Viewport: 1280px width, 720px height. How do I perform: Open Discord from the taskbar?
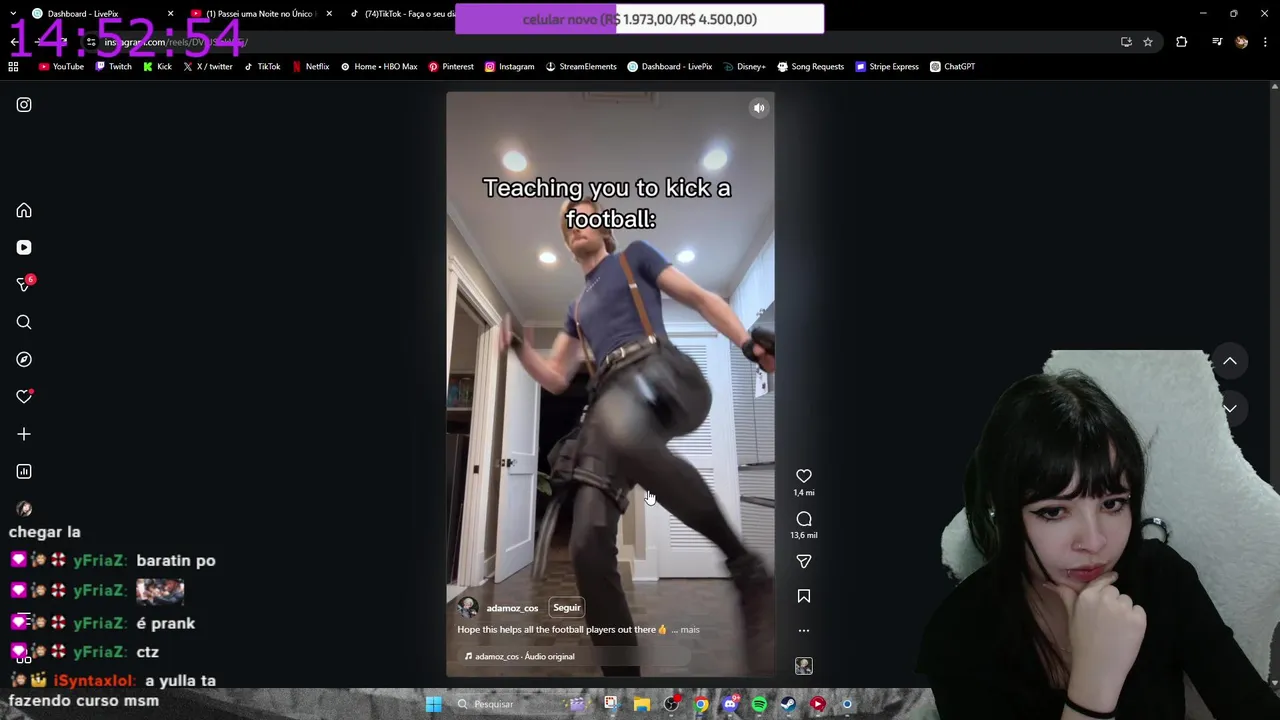tap(730, 704)
